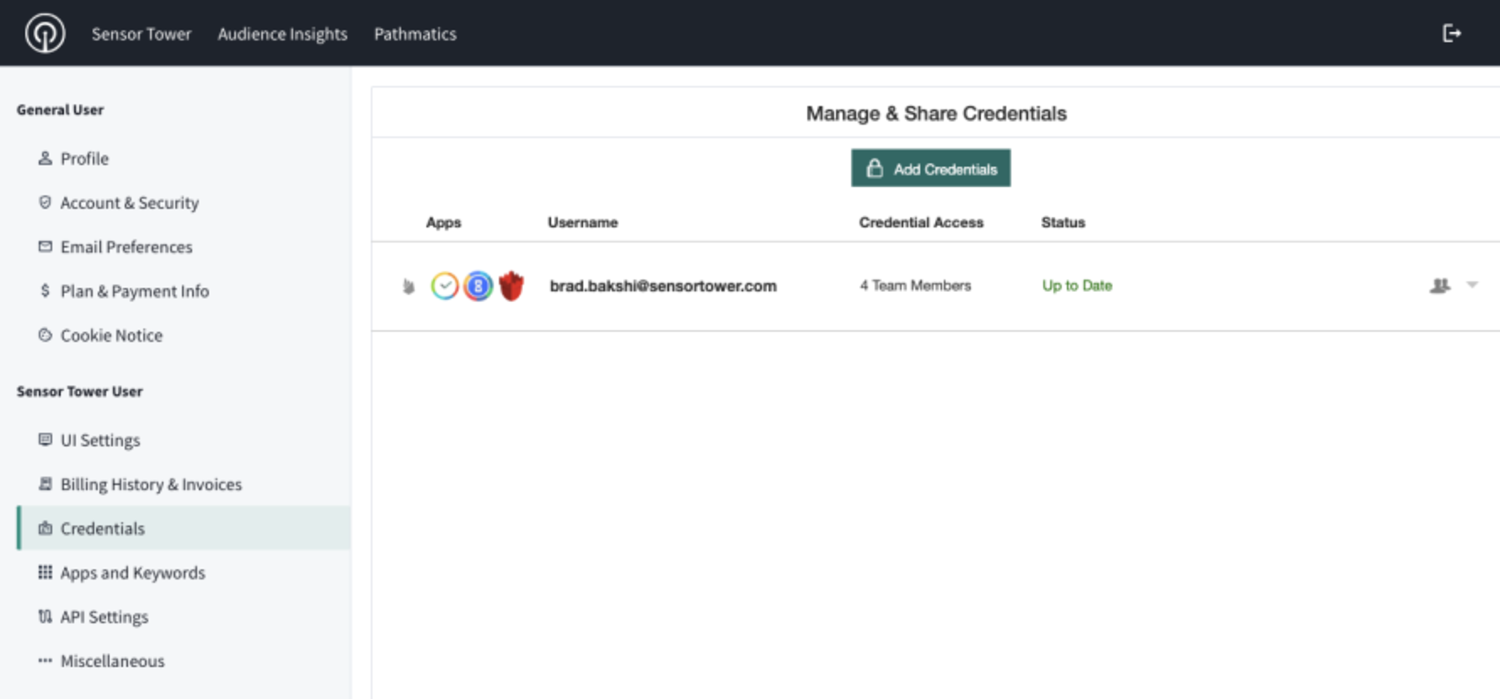Click the Billing History receipt icon
Image resolution: width=1500 pixels, height=699 pixels.
[45, 484]
